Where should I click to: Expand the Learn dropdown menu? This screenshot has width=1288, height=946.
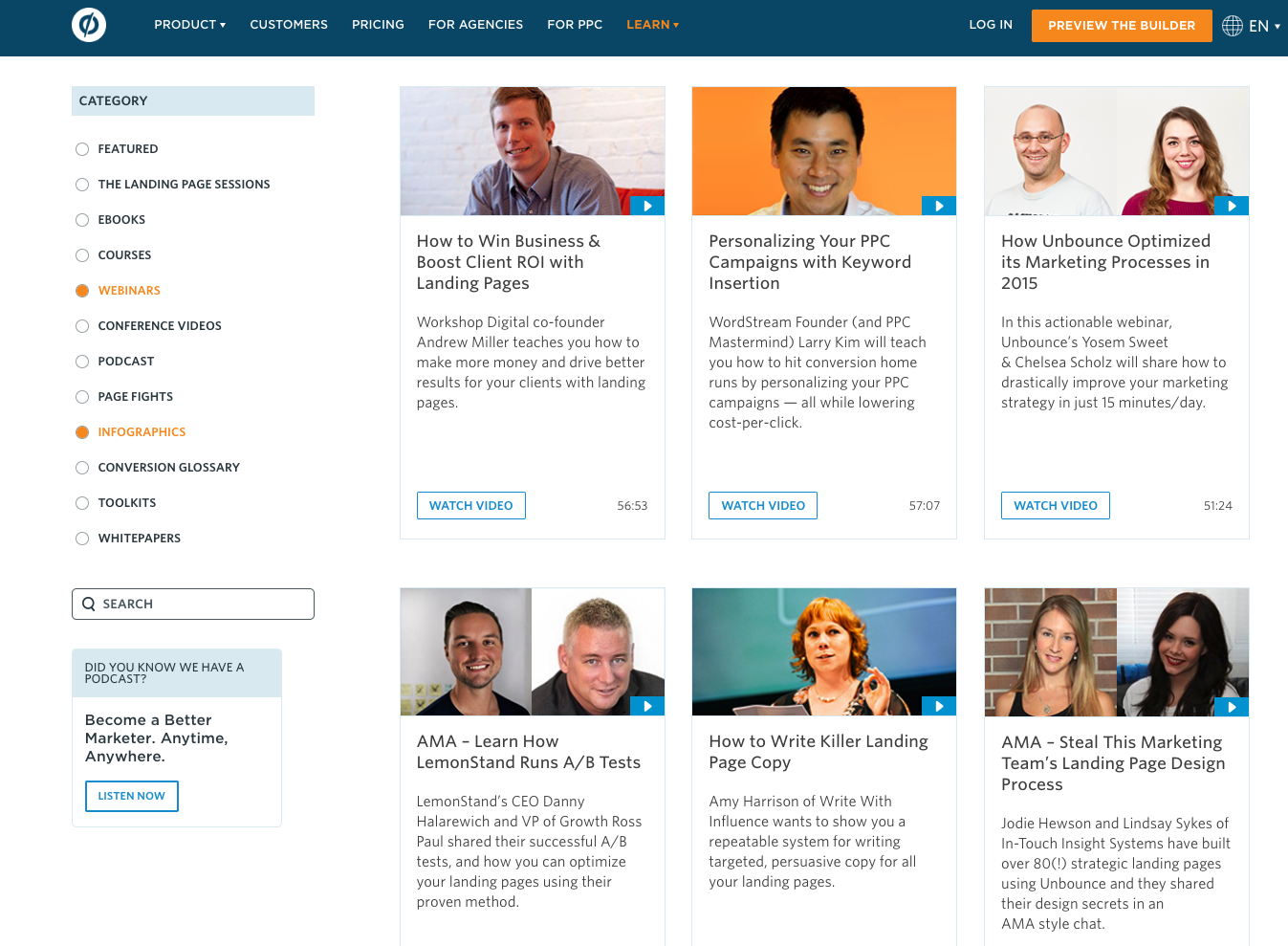pos(652,25)
